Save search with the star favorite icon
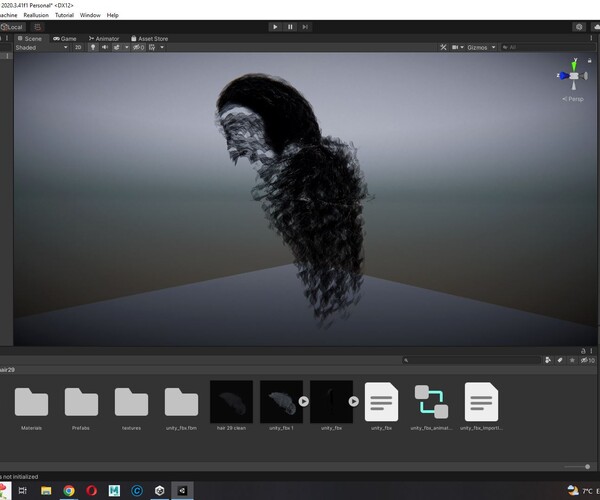The width and height of the screenshot is (600, 500). [x=572, y=360]
